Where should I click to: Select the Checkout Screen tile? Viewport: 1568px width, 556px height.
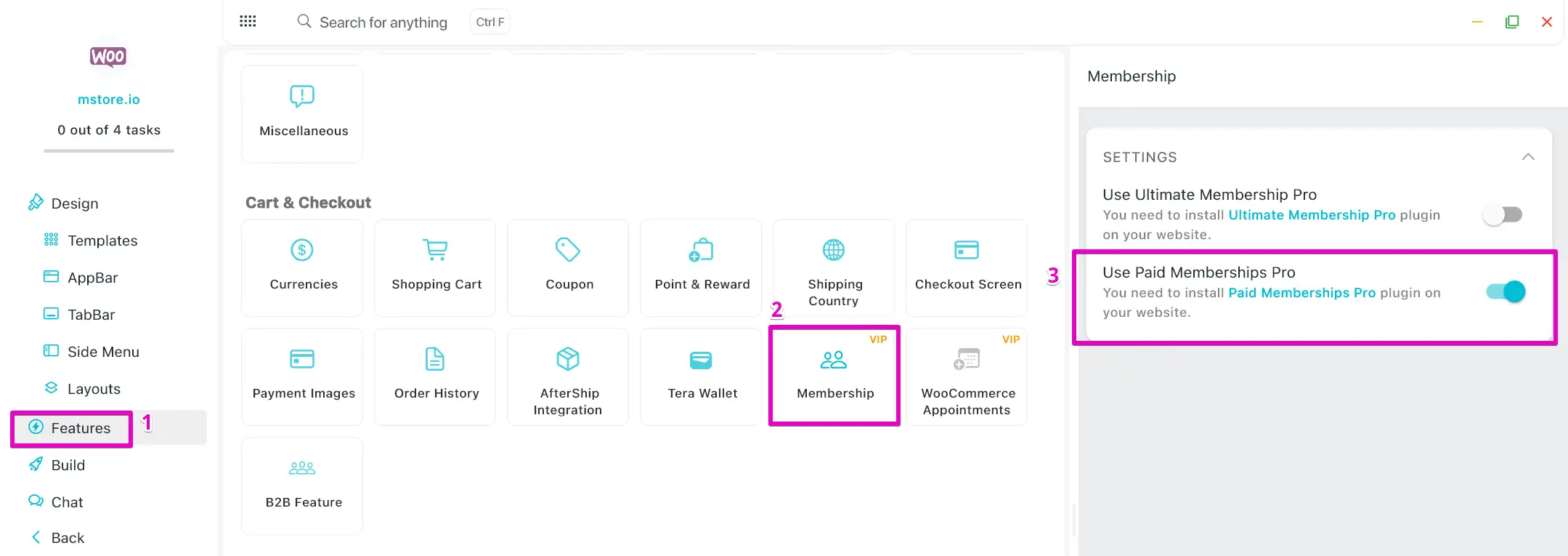point(967,267)
